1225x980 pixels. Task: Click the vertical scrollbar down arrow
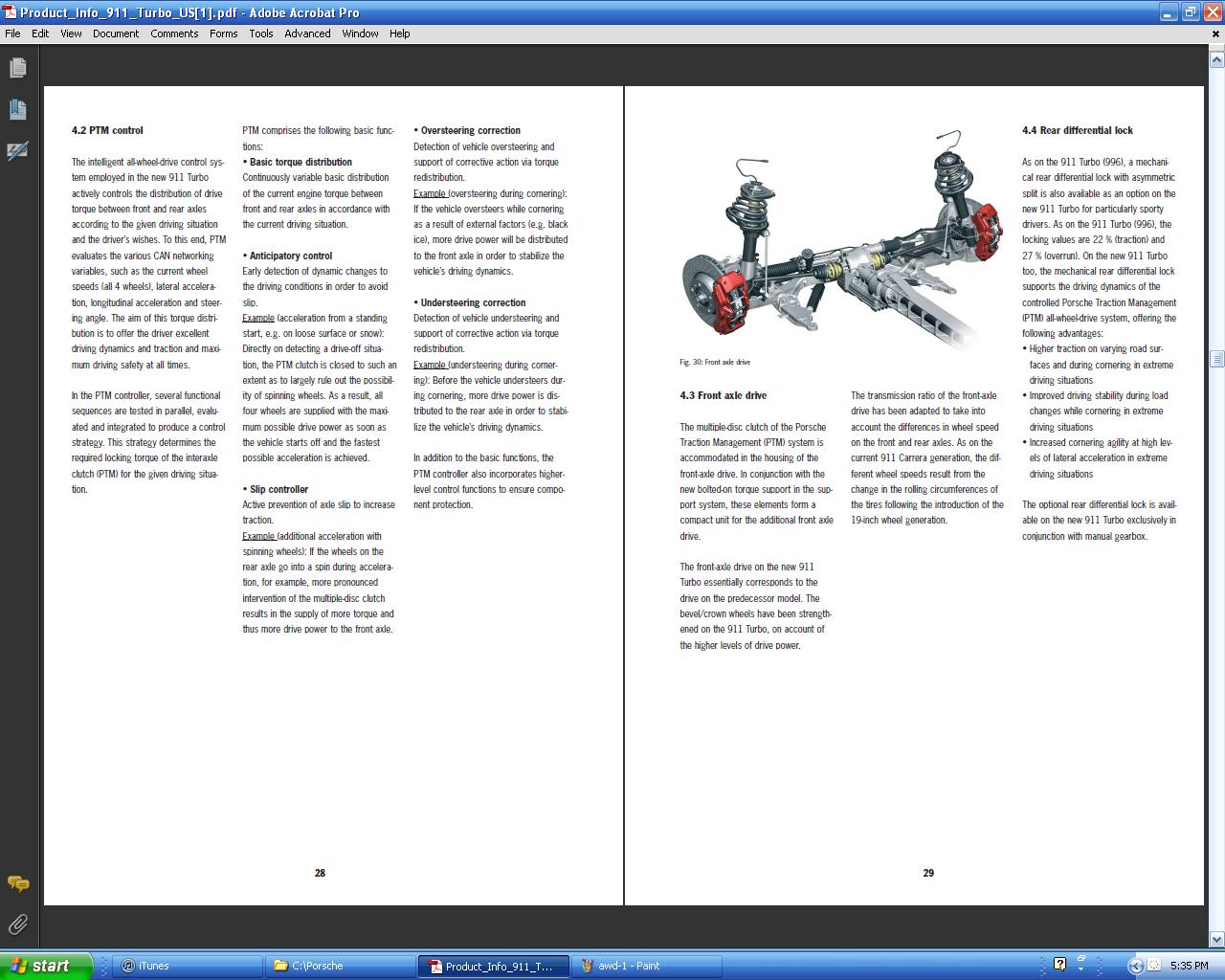(1216, 939)
